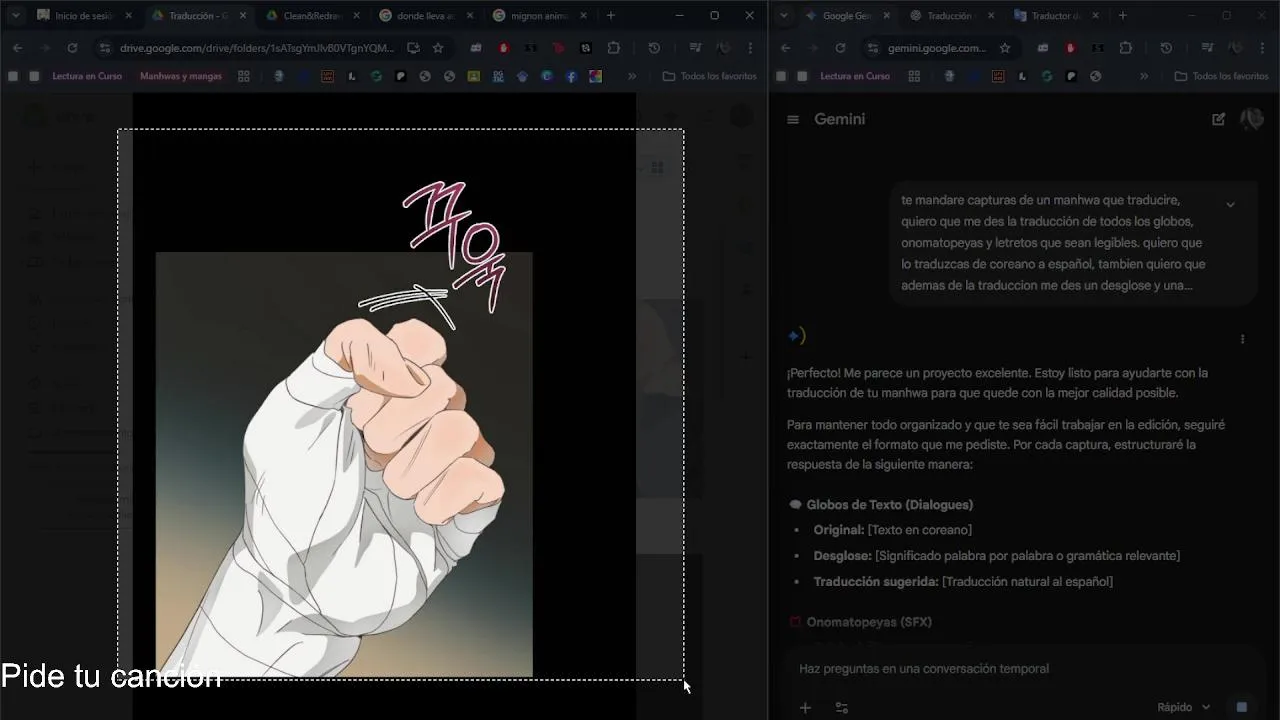
Task: Stop Gemini response generation
Action: [1241, 707]
